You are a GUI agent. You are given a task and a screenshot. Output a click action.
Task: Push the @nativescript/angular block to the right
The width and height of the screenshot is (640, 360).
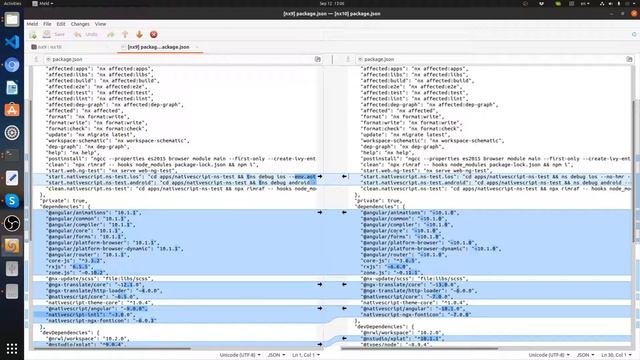pyautogui.click(x=320, y=308)
